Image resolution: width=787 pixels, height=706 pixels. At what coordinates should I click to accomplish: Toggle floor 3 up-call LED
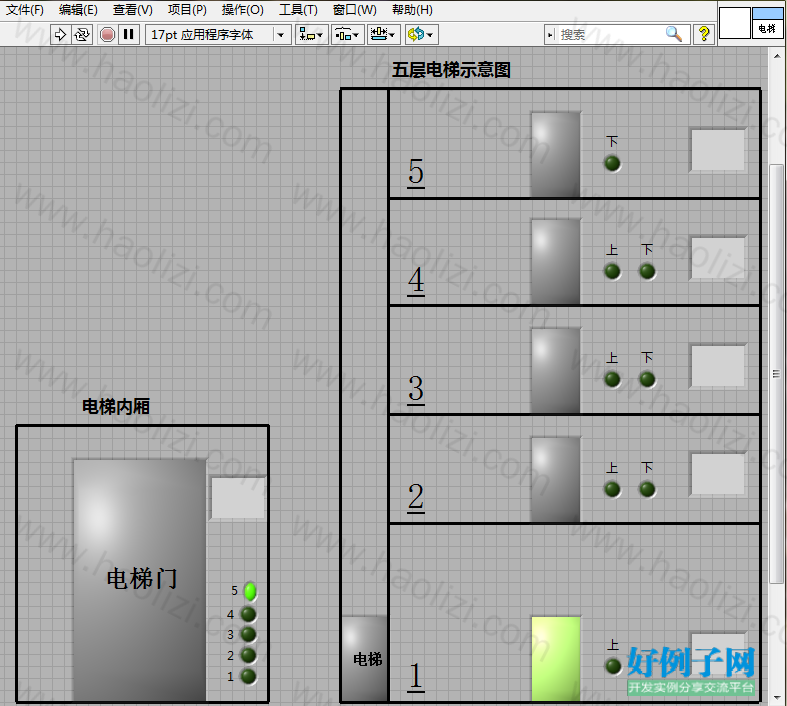[612, 379]
